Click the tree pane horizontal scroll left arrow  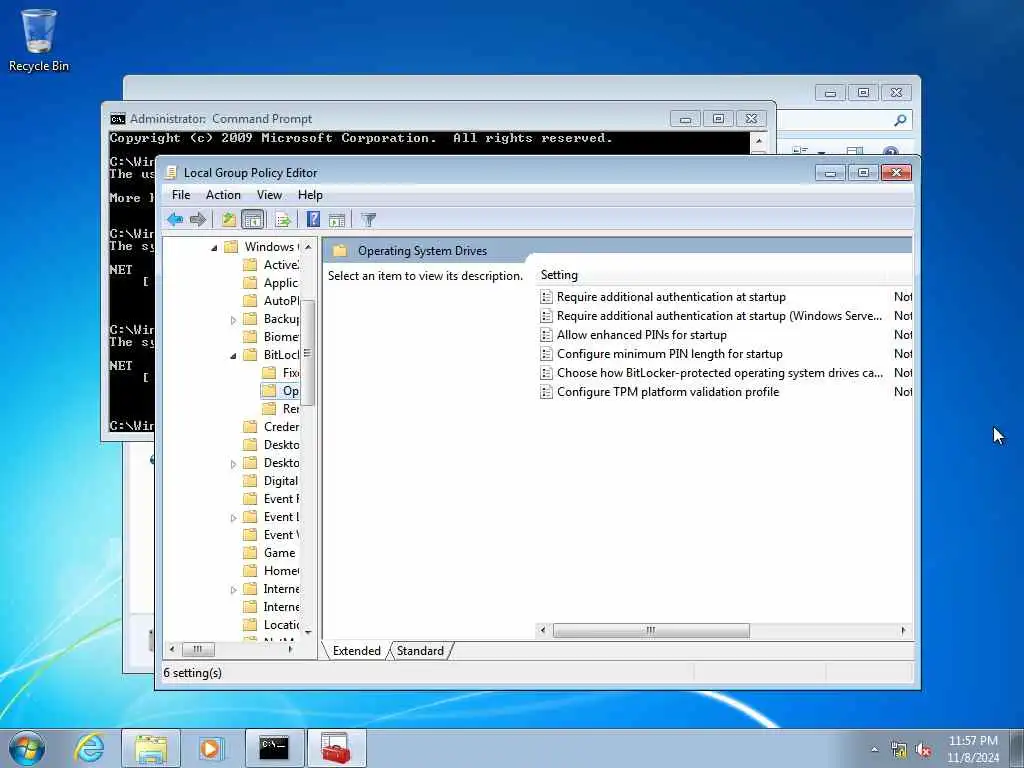172,649
